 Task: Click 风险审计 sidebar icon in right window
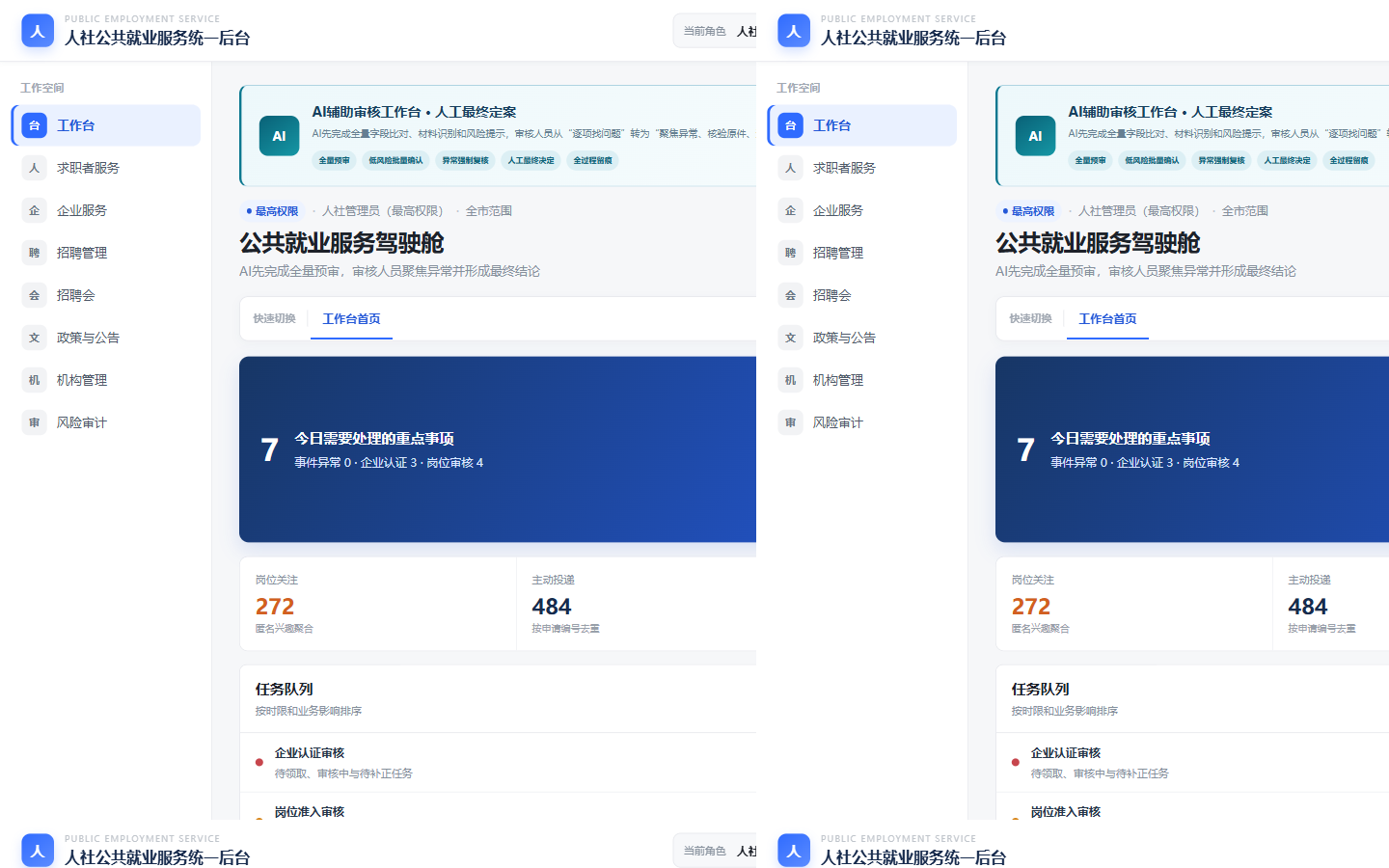[x=790, y=422]
